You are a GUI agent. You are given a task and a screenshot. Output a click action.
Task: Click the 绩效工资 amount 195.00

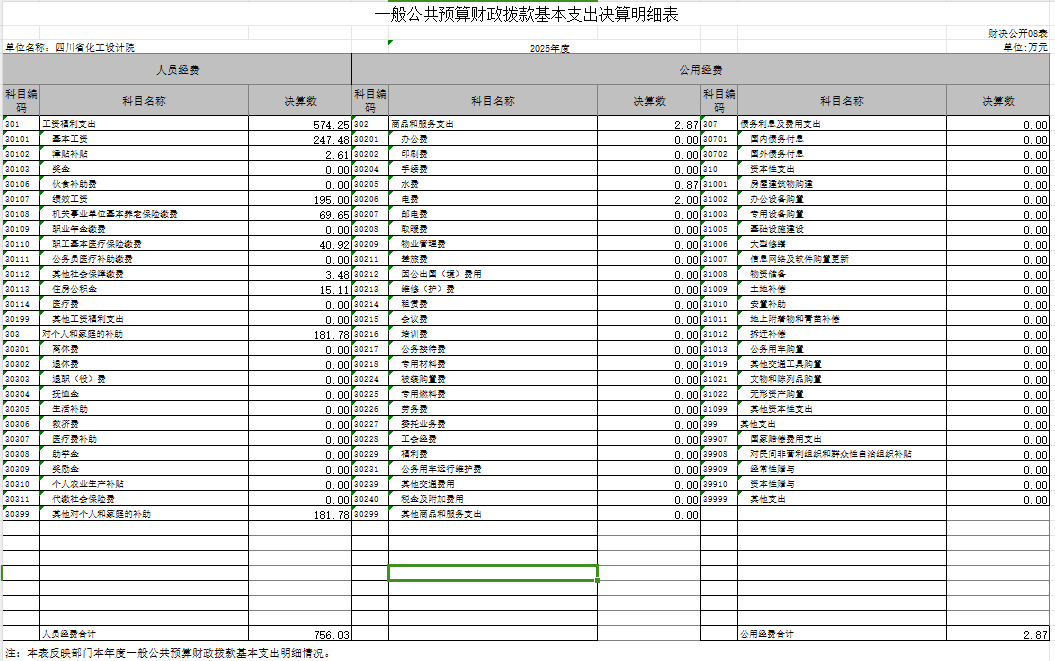(300, 199)
